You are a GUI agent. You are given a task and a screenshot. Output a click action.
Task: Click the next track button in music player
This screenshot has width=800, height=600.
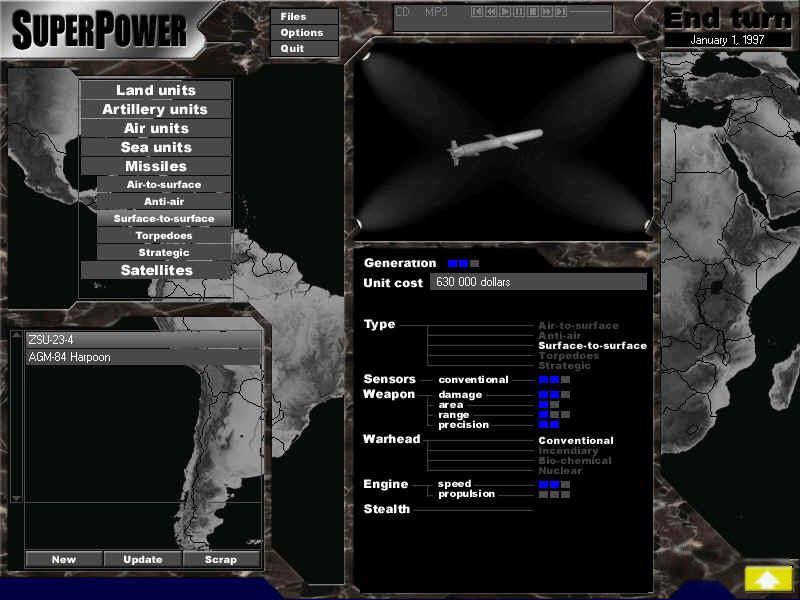[x=561, y=12]
